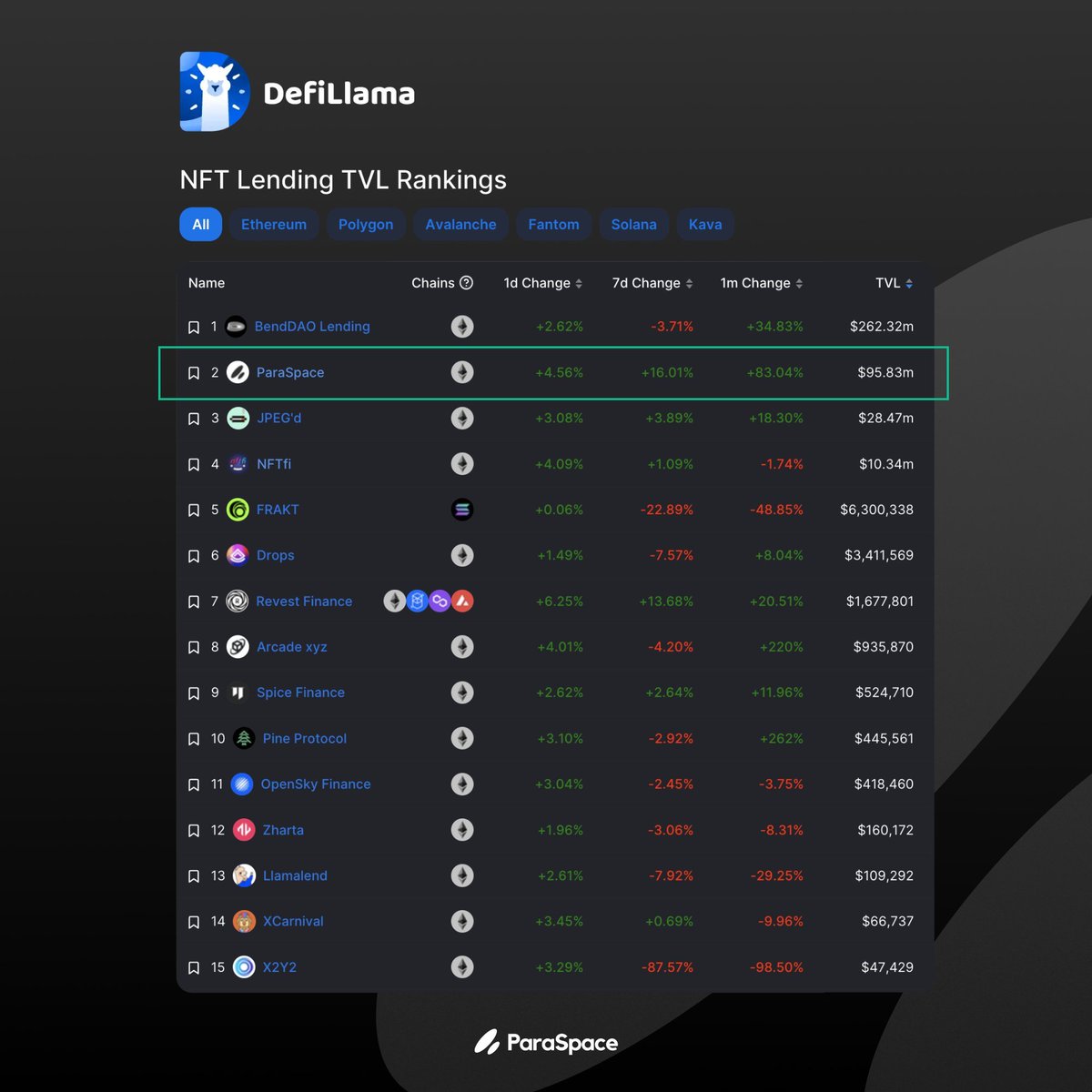Screen dimensions: 1092x1092
Task: Open the Llamalend protocol page
Action: coord(295,875)
